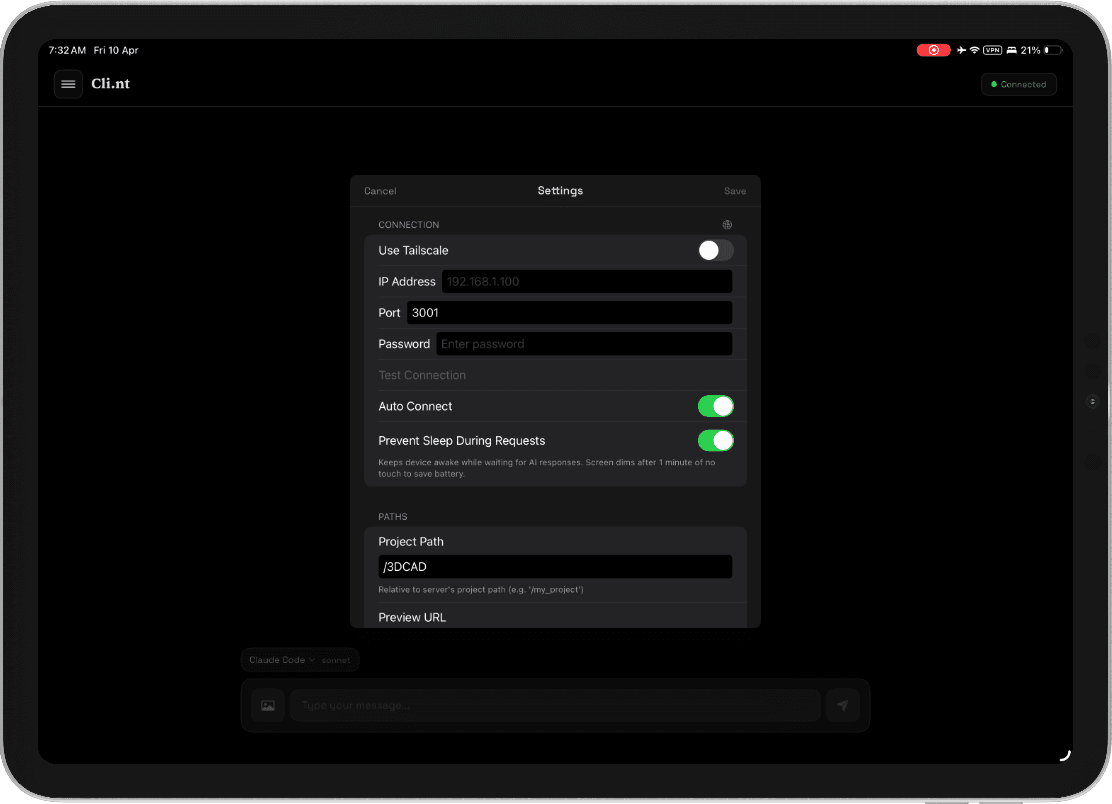Viewport: 1112px width, 804px height.
Task: Turn off Prevent Sleep During Requests
Action: 715,440
